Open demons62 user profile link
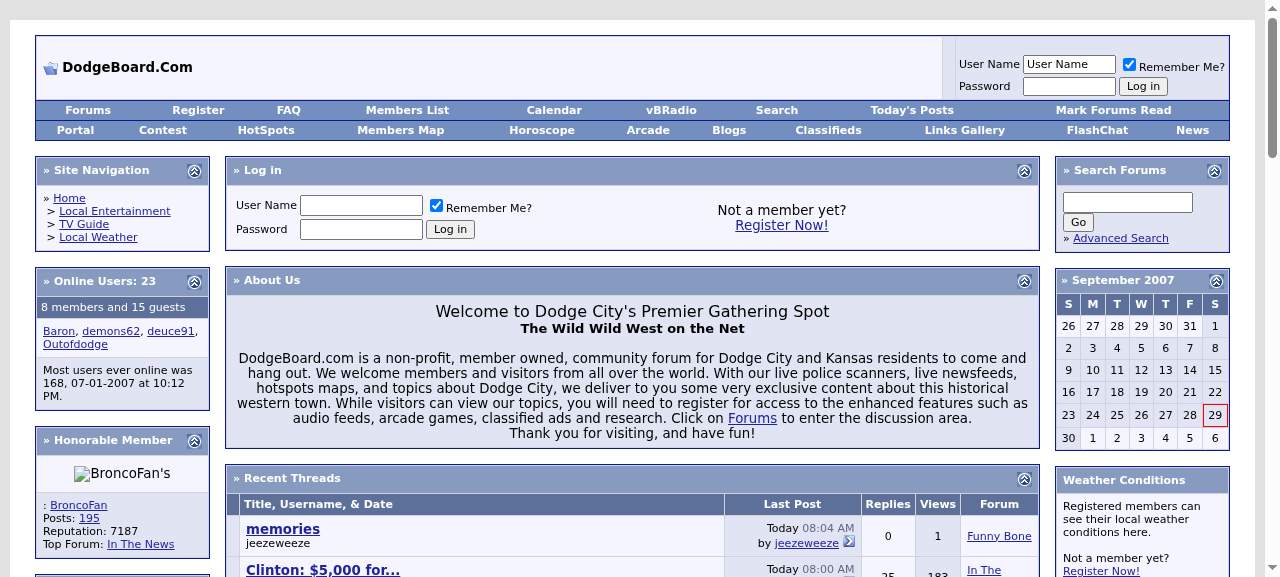Screen dimensions: 1280x577 click(111, 331)
